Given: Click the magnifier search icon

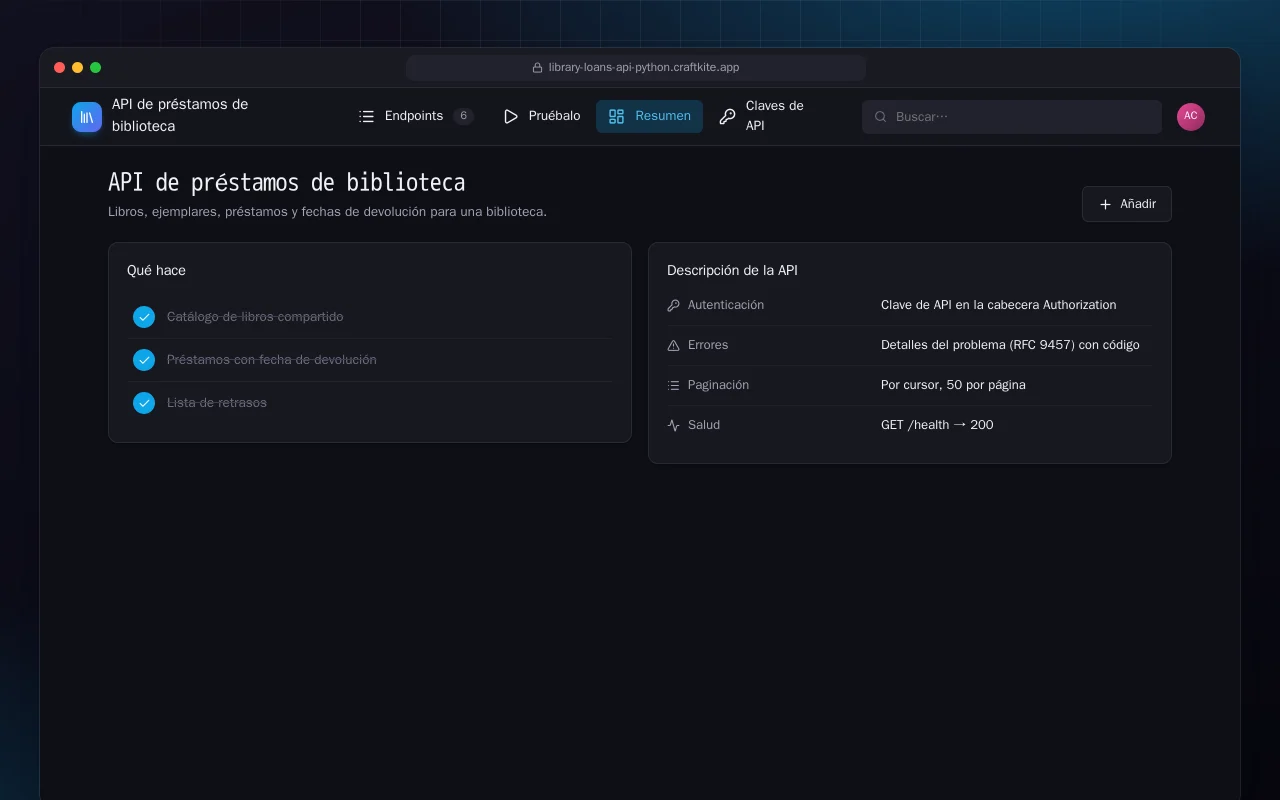Looking at the screenshot, I should 881,117.
